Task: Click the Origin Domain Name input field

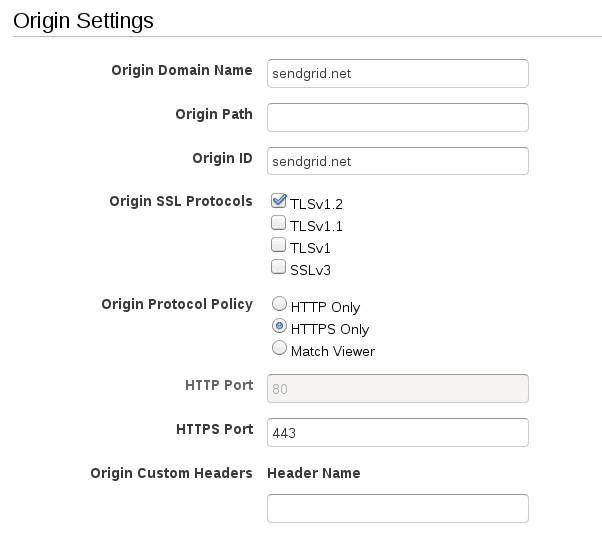Action: click(x=397, y=73)
